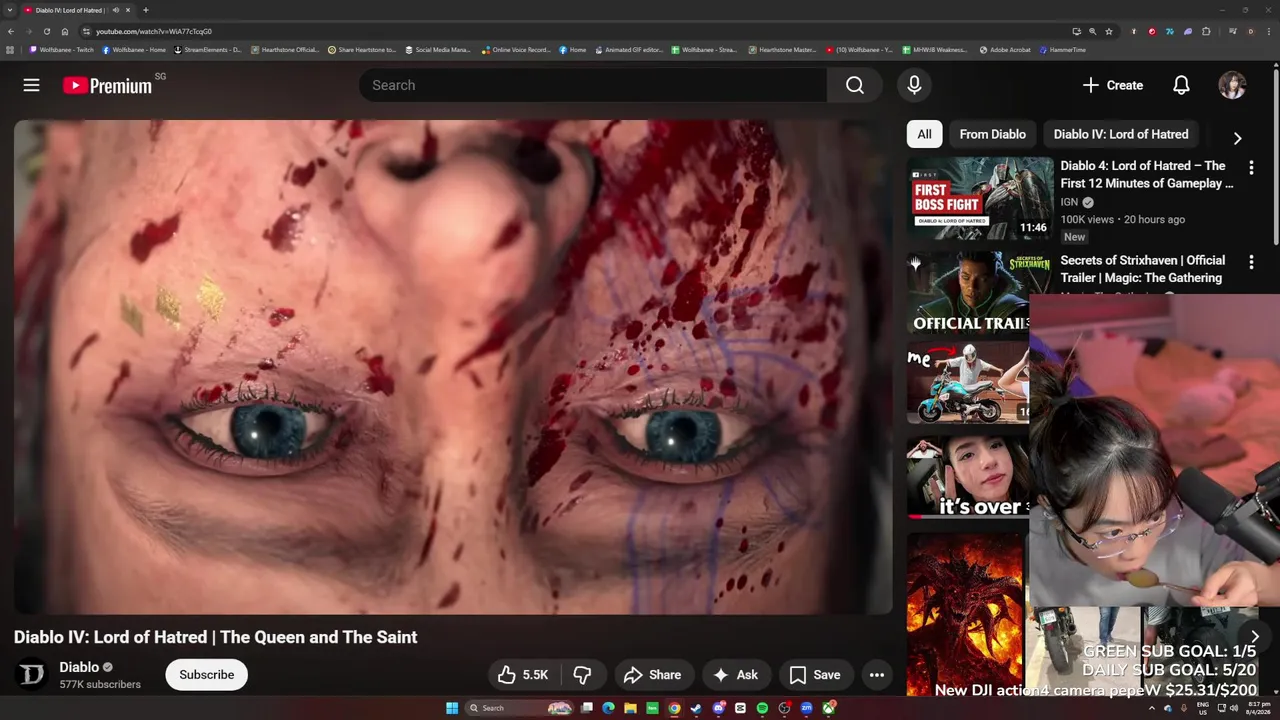Open options for the IGN gameplay video
Image resolution: width=1280 pixels, height=720 pixels.
[x=1251, y=167]
